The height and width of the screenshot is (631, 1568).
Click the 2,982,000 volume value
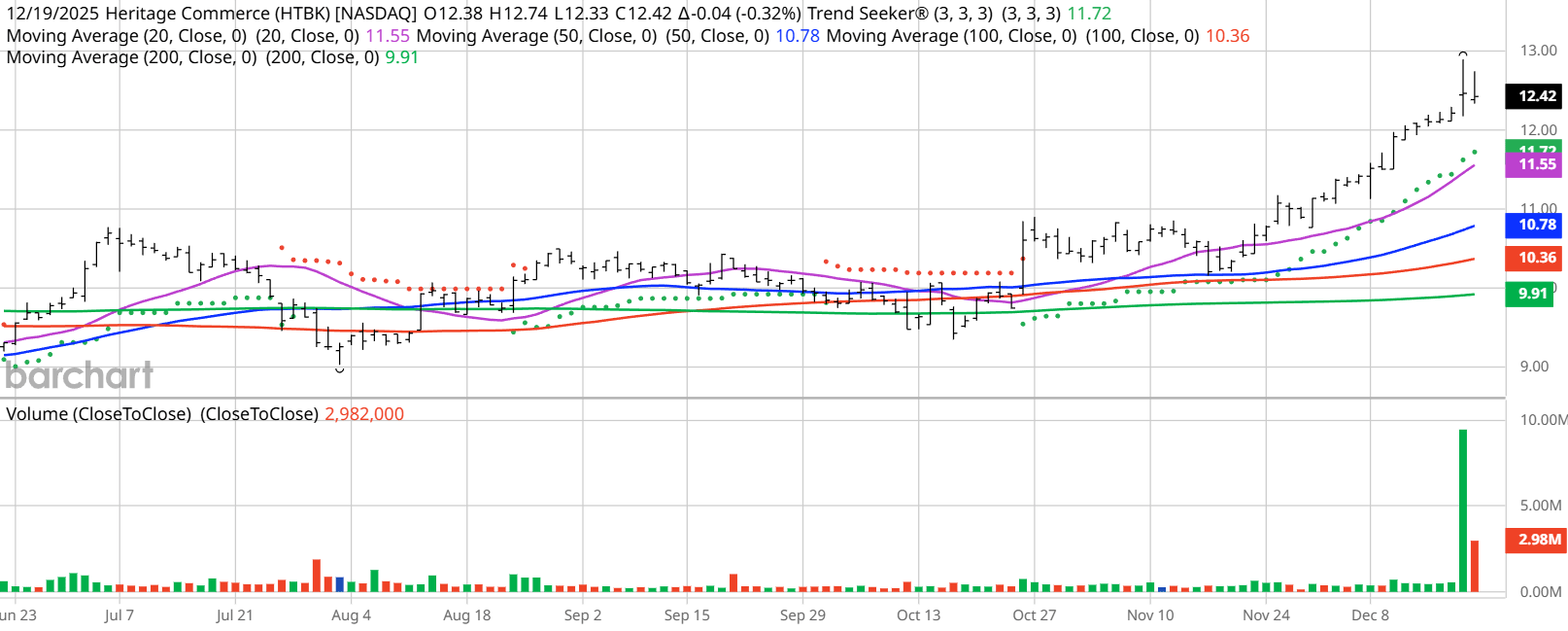[364, 414]
